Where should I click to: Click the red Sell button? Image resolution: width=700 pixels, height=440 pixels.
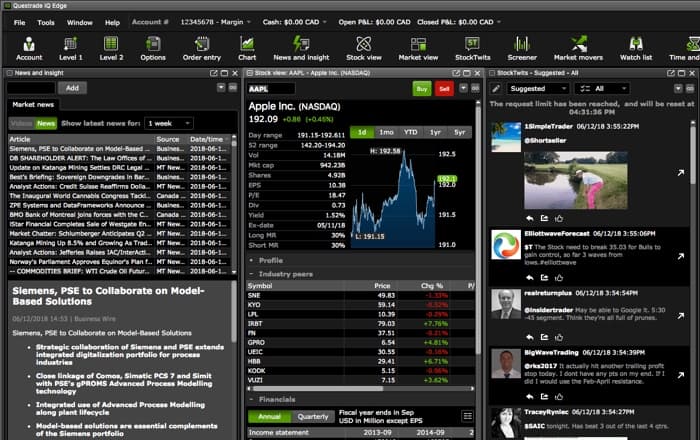pos(444,89)
